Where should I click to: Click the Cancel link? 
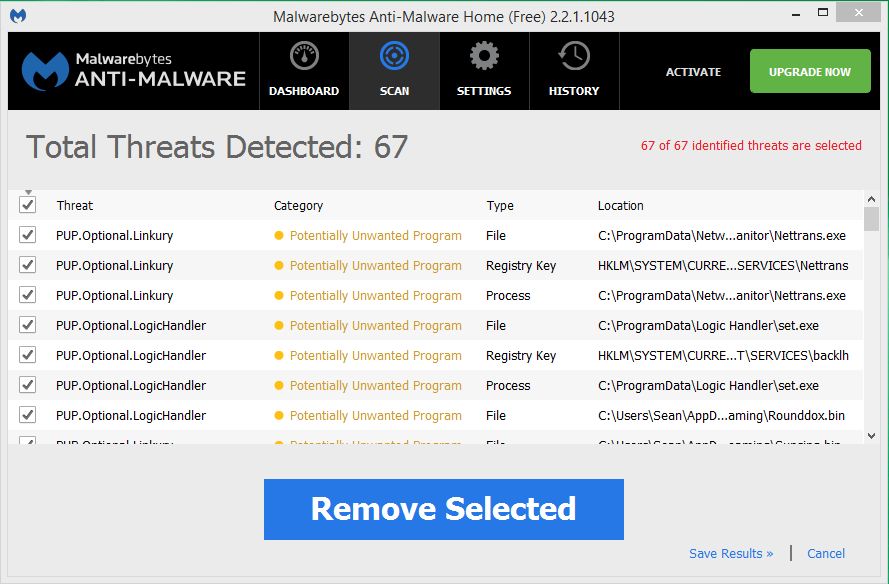pyautogui.click(x=826, y=553)
